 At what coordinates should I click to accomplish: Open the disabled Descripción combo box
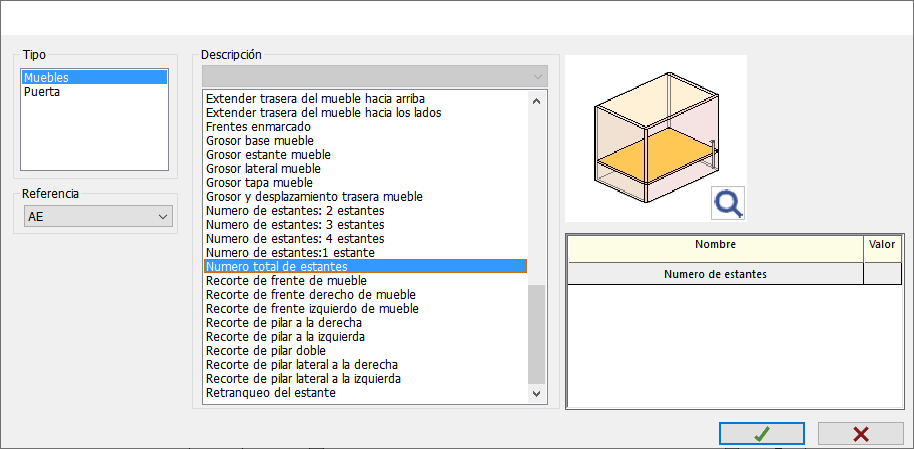pos(375,76)
